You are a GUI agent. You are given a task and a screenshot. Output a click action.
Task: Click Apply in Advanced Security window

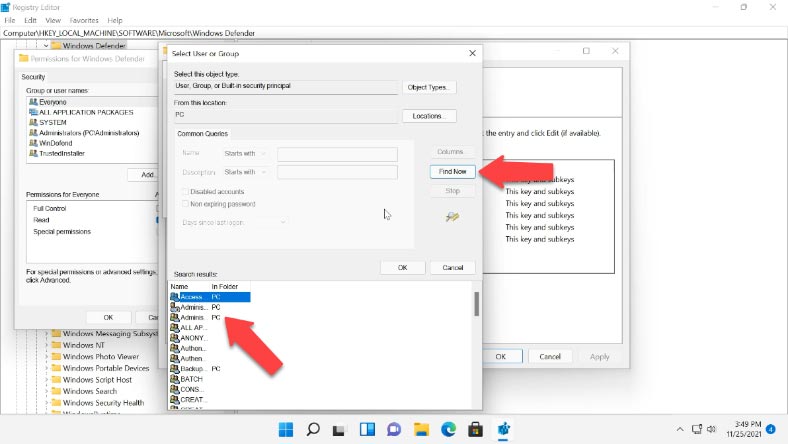[x=599, y=357]
